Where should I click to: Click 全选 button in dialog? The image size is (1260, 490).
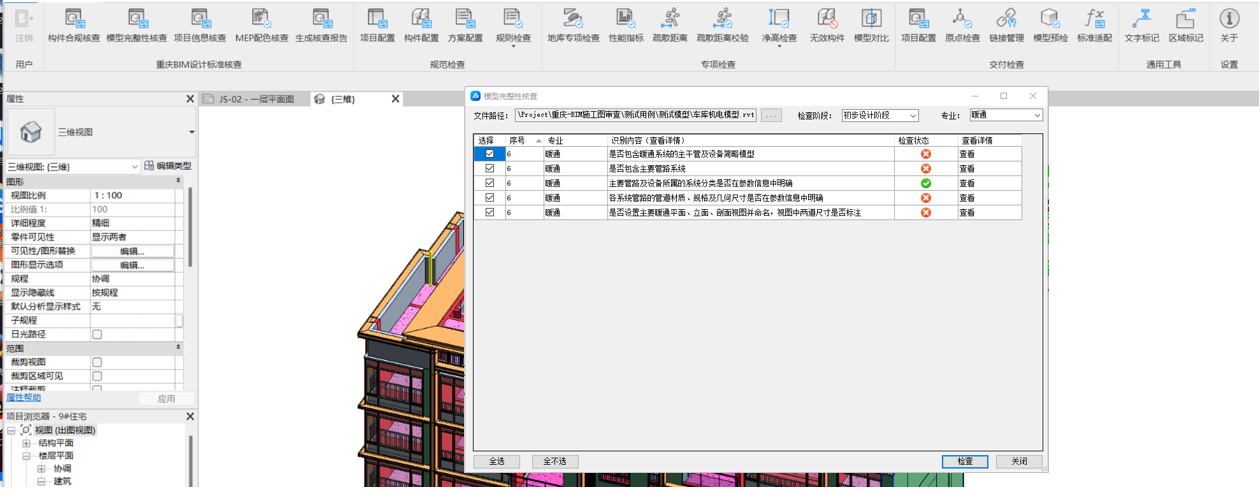pos(497,462)
